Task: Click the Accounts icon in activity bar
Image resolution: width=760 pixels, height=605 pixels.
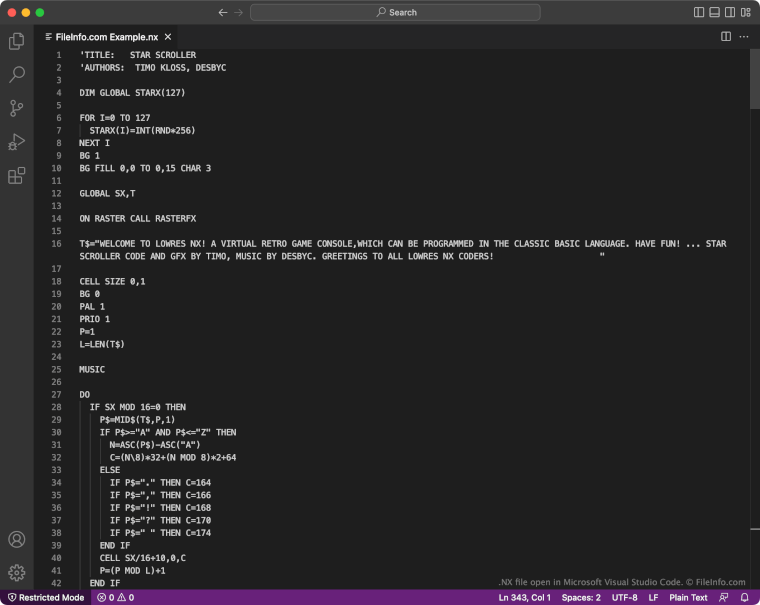Action: tap(16, 539)
